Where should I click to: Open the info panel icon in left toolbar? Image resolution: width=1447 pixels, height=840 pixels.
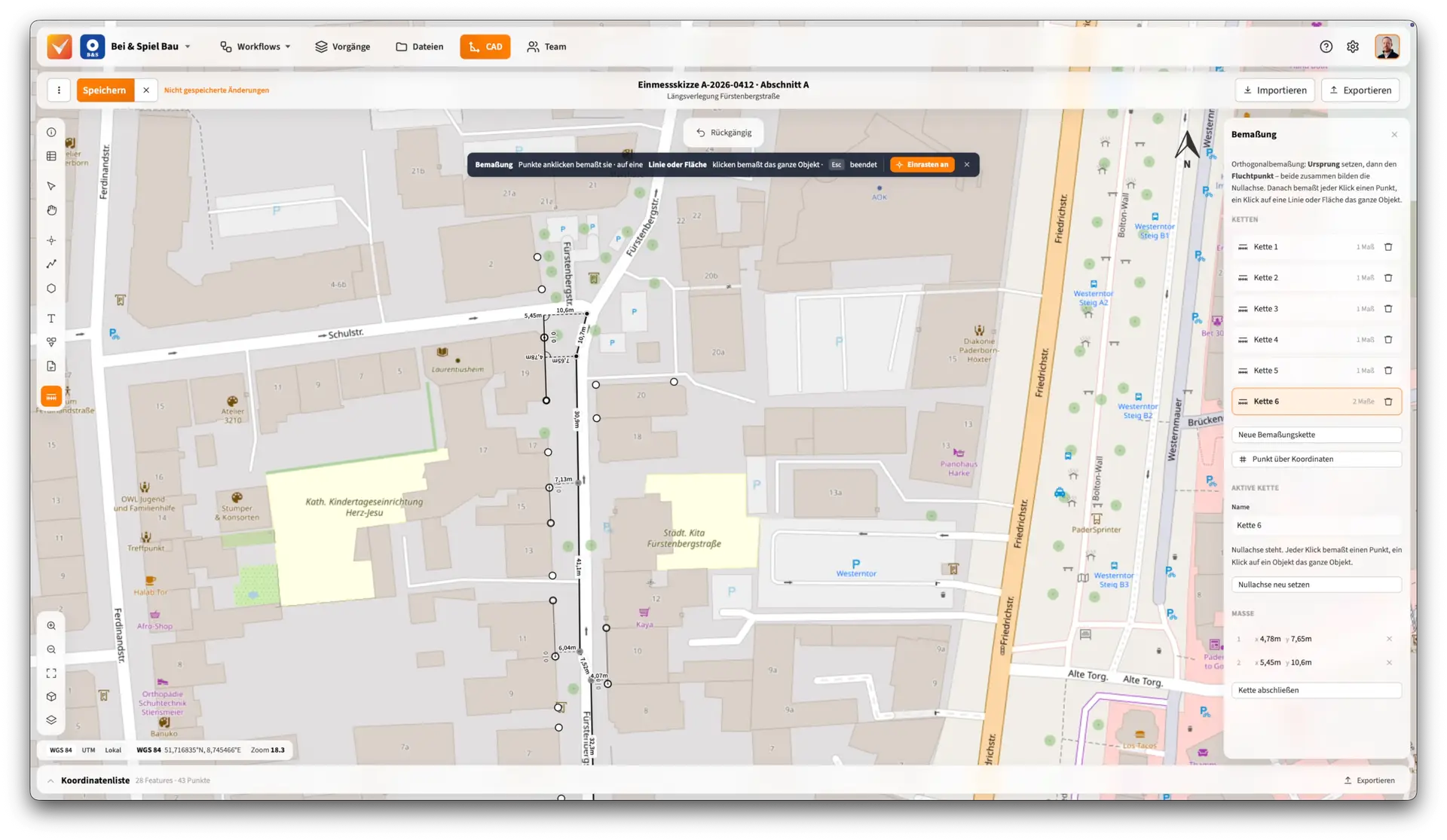(x=51, y=133)
